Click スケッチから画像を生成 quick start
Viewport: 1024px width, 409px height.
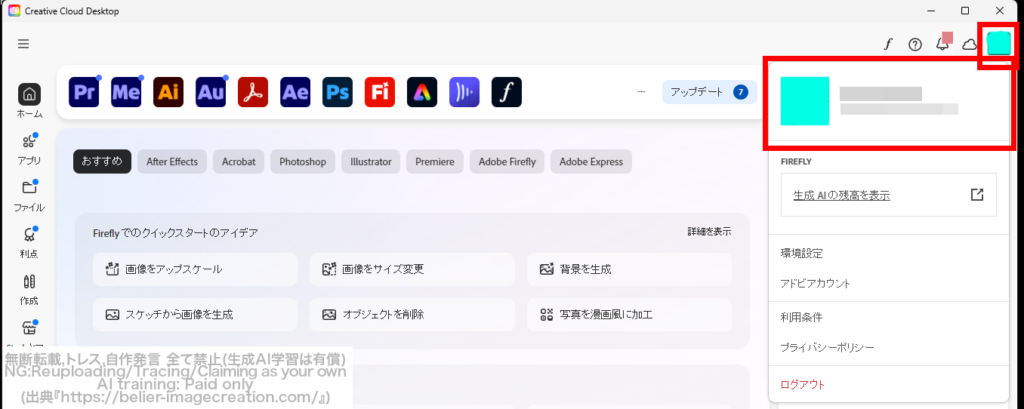coord(195,314)
